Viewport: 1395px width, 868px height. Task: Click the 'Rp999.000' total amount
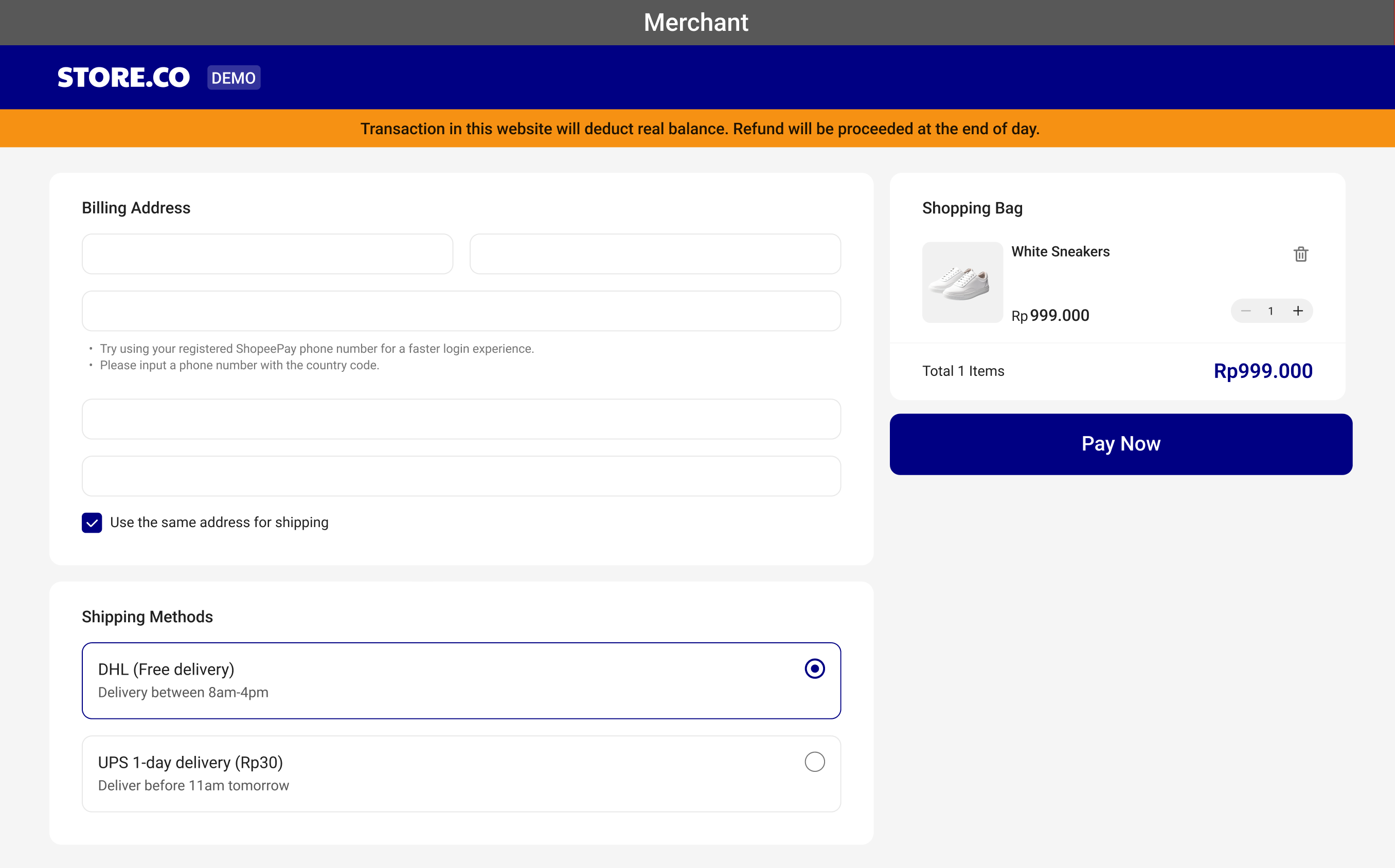pyautogui.click(x=1262, y=371)
